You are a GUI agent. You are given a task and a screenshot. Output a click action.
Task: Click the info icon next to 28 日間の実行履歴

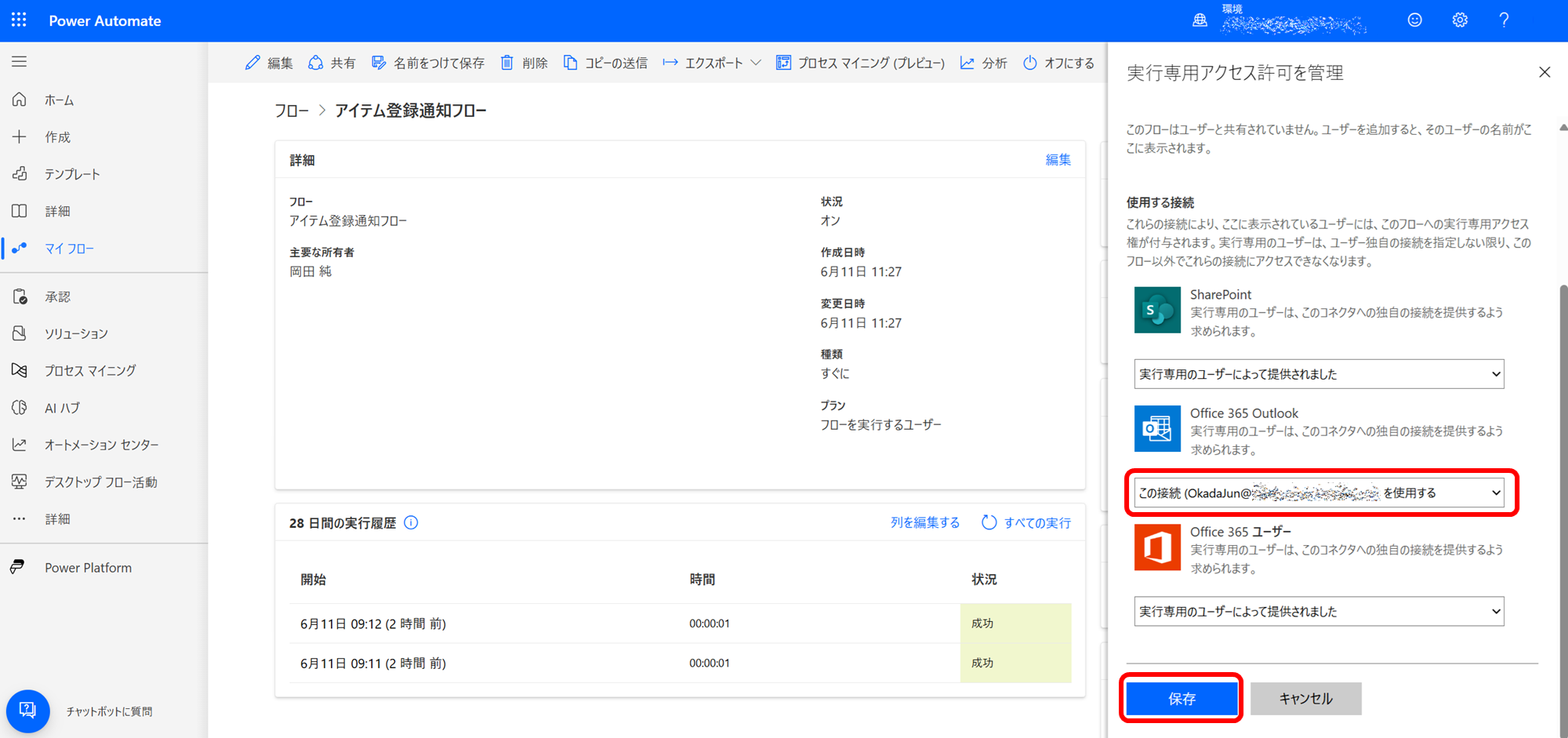[x=411, y=522]
